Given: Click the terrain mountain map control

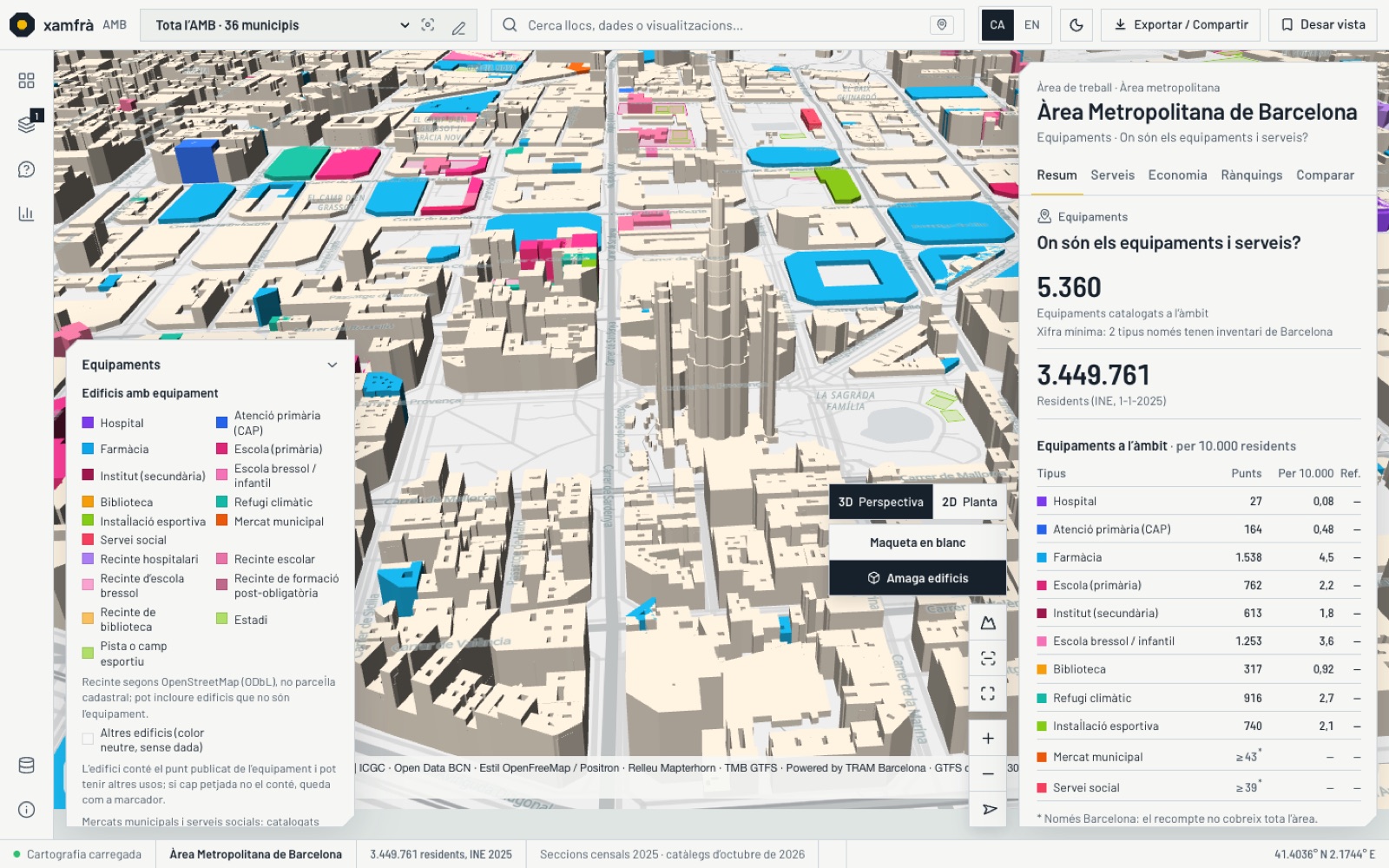Looking at the screenshot, I should tap(988, 623).
